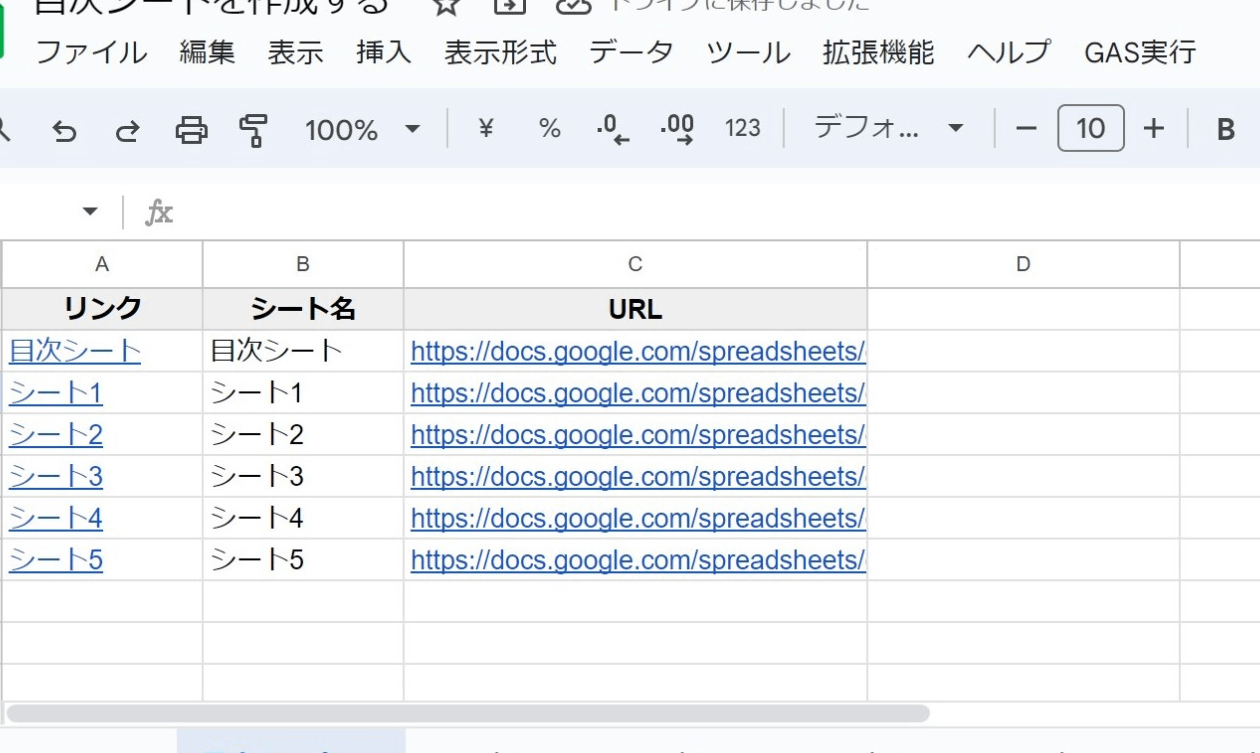This screenshot has width=1260, height=753.
Task: Open the 123 number format menu
Action: [x=742, y=128]
